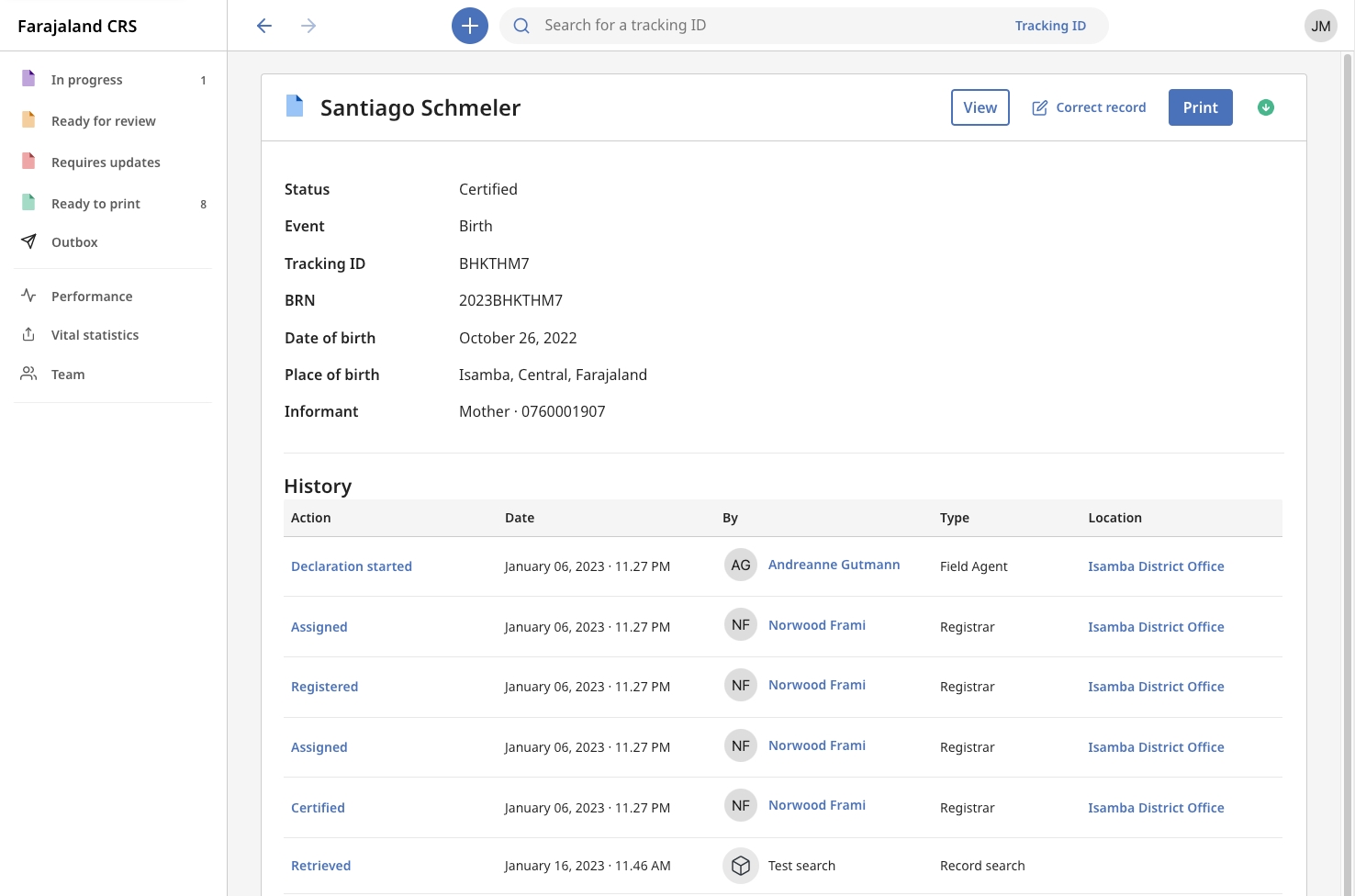
Task: Open the In progress workqueue
Action: tap(87, 80)
